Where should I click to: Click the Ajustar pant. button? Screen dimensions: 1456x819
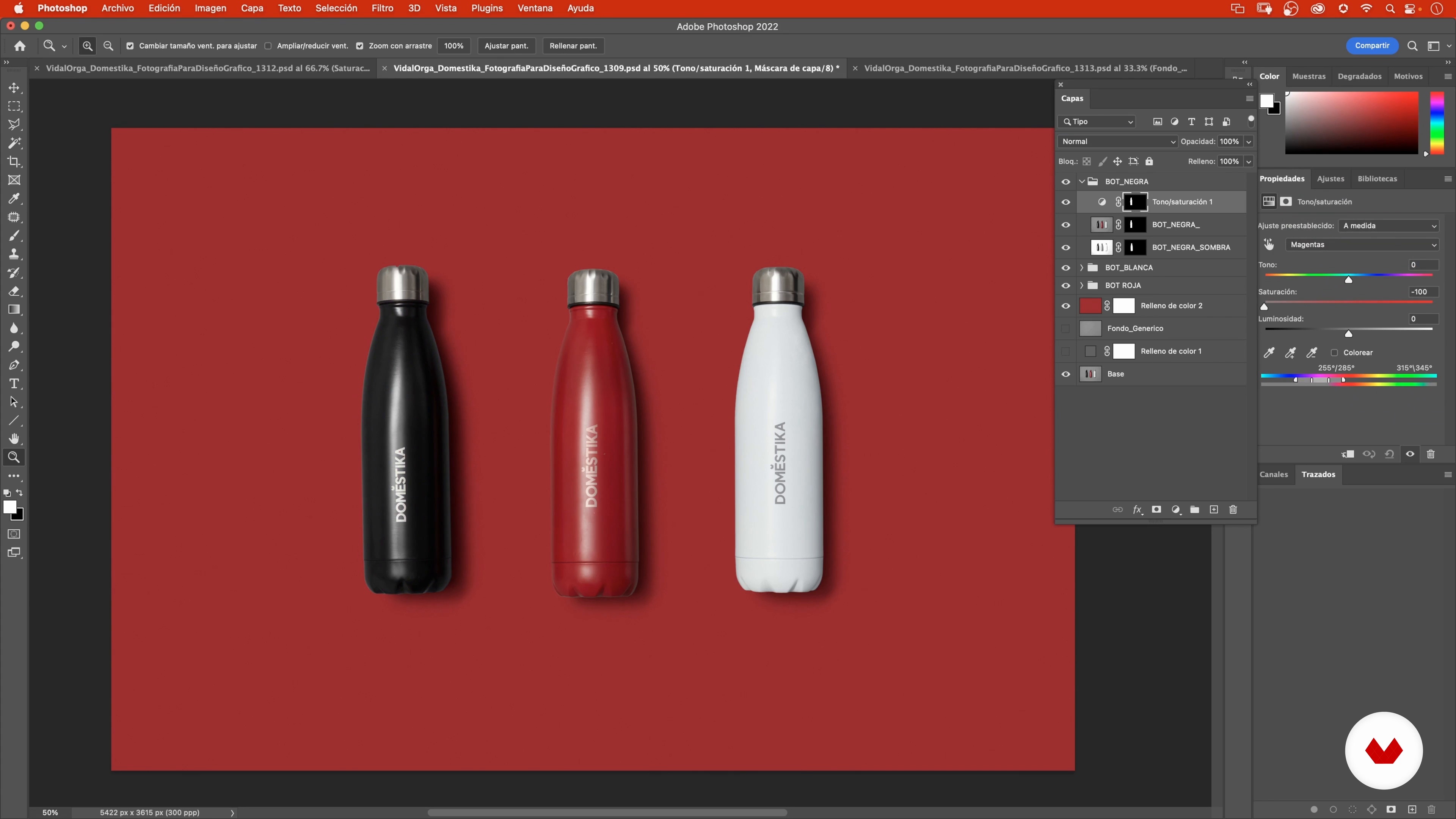coord(506,46)
